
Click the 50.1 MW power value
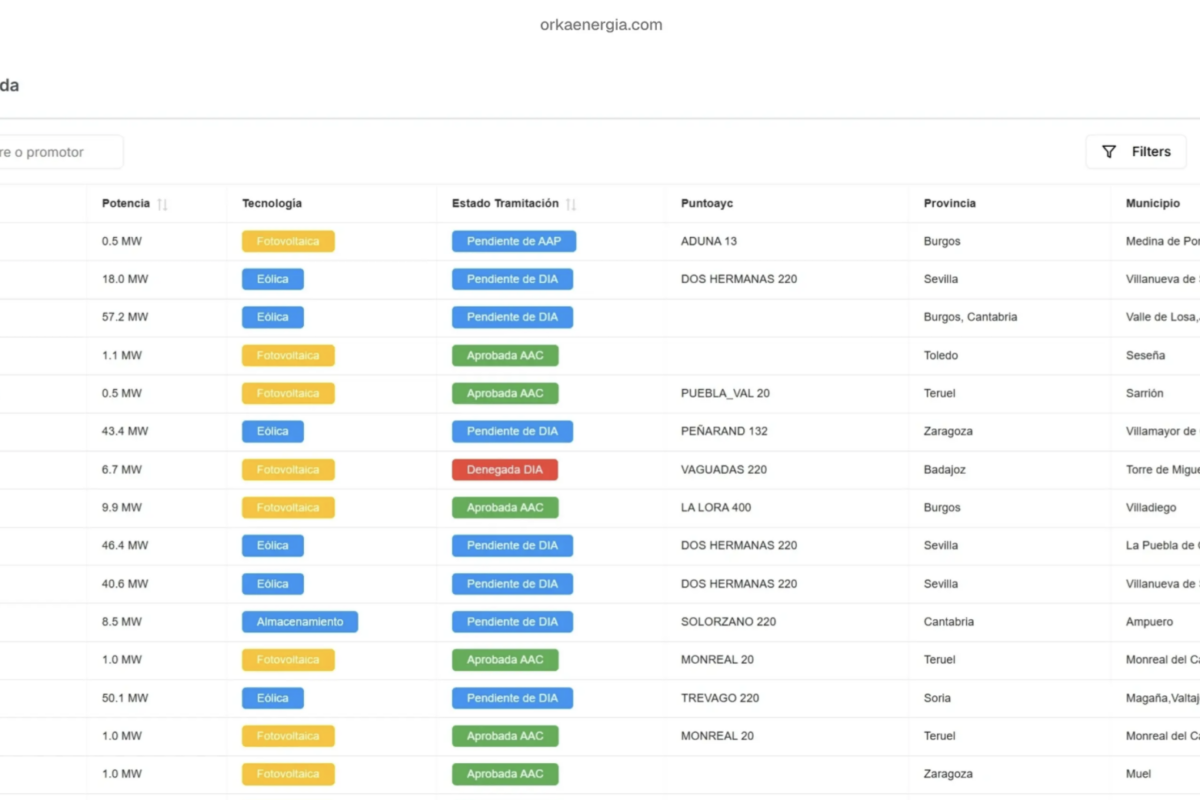pyautogui.click(x=125, y=698)
